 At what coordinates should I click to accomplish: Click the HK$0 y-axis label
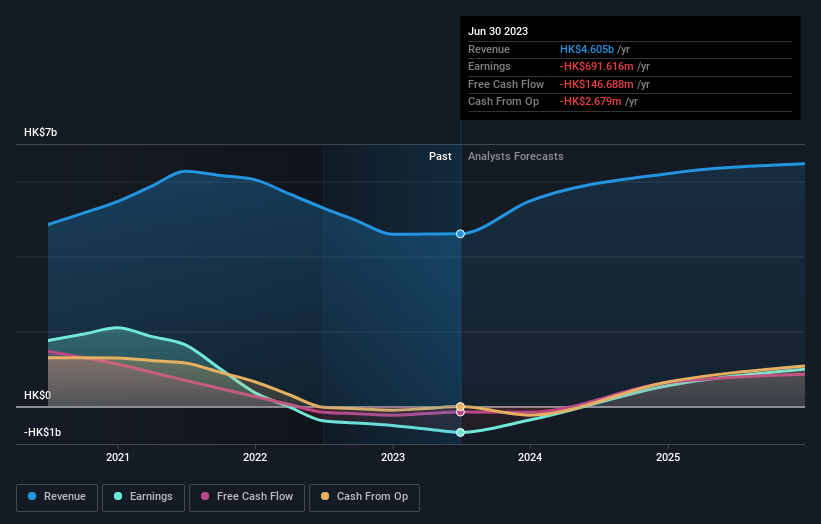tap(37, 395)
